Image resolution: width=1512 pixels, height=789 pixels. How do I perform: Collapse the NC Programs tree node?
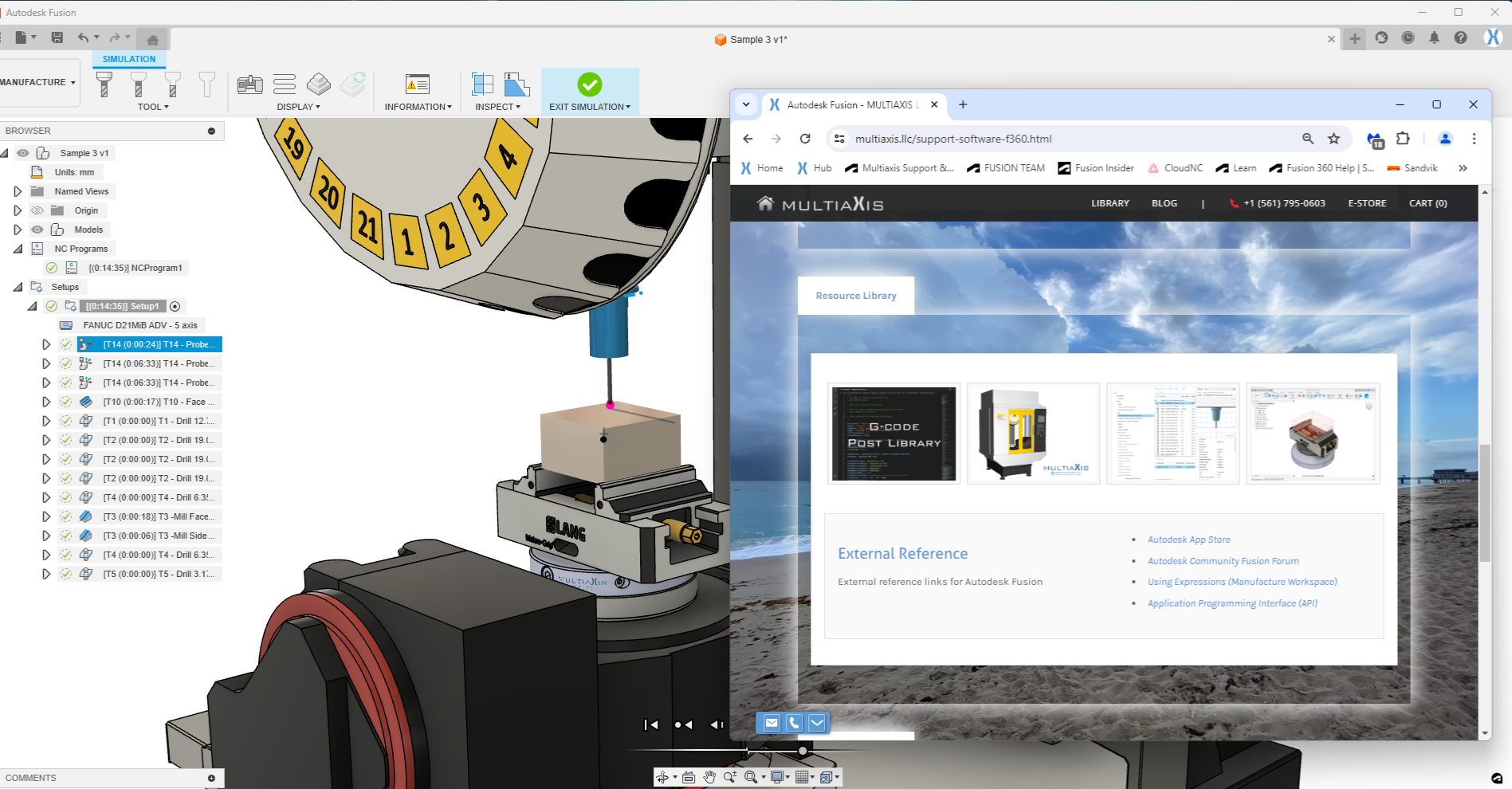point(18,249)
